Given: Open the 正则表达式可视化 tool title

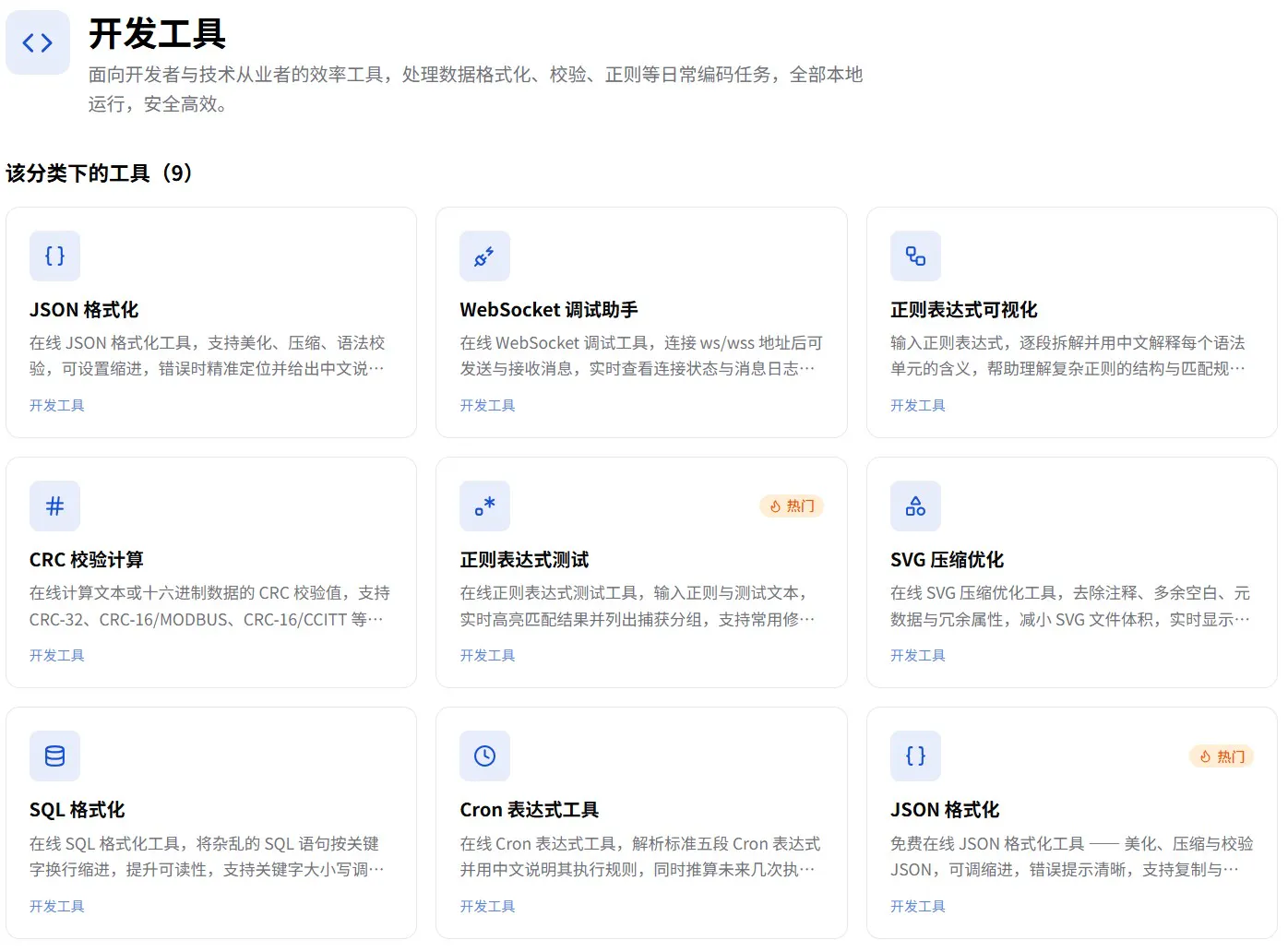Looking at the screenshot, I should pos(963,310).
